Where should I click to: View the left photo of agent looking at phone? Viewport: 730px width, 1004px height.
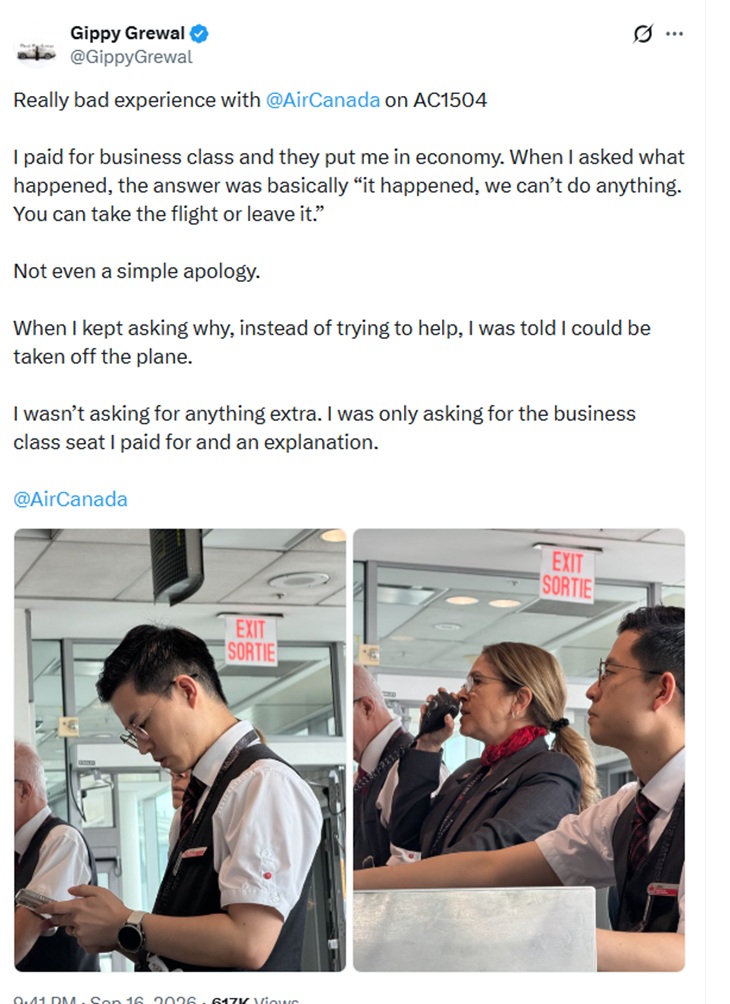point(180,750)
